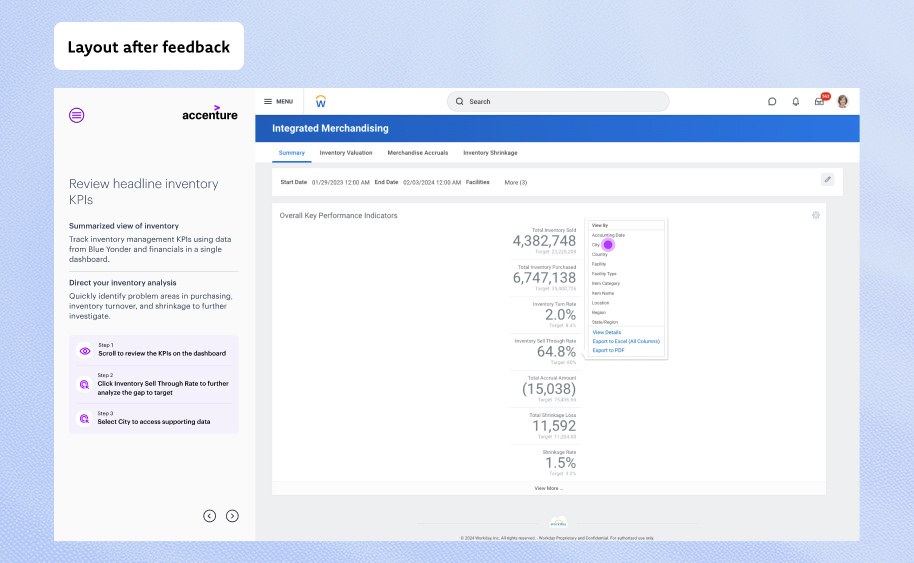Select Facility Type in View By menu
This screenshot has height=563, width=914.
click(604, 273)
